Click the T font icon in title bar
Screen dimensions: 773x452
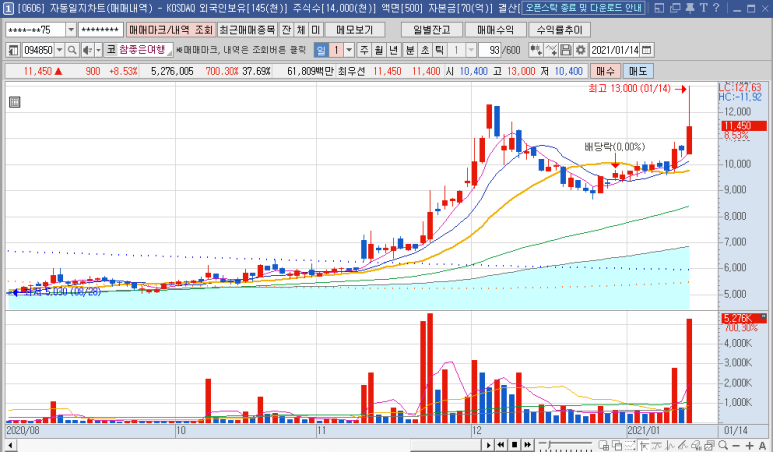pyautogui.click(x=703, y=8)
